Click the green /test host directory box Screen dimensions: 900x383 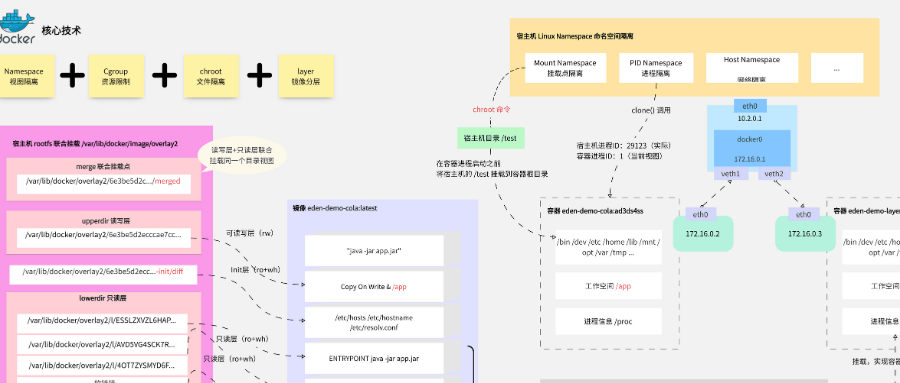point(490,138)
